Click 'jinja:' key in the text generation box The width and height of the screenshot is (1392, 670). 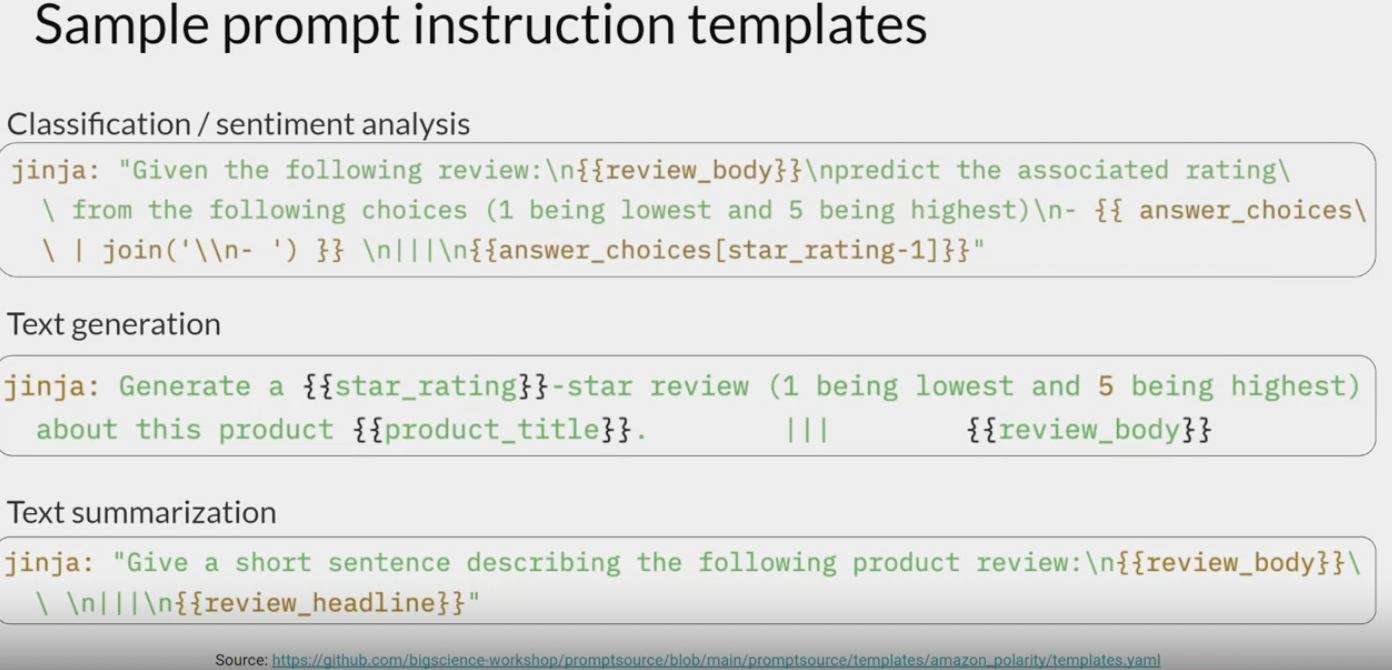click(x=49, y=386)
